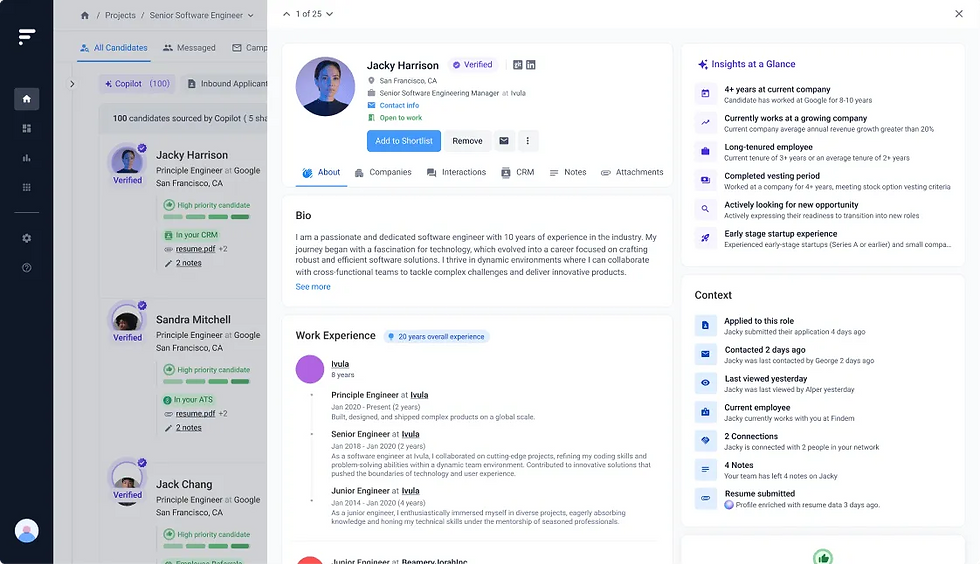Click the home icon in the breadcrumb
The width and height of the screenshot is (980, 564).
(85, 15)
